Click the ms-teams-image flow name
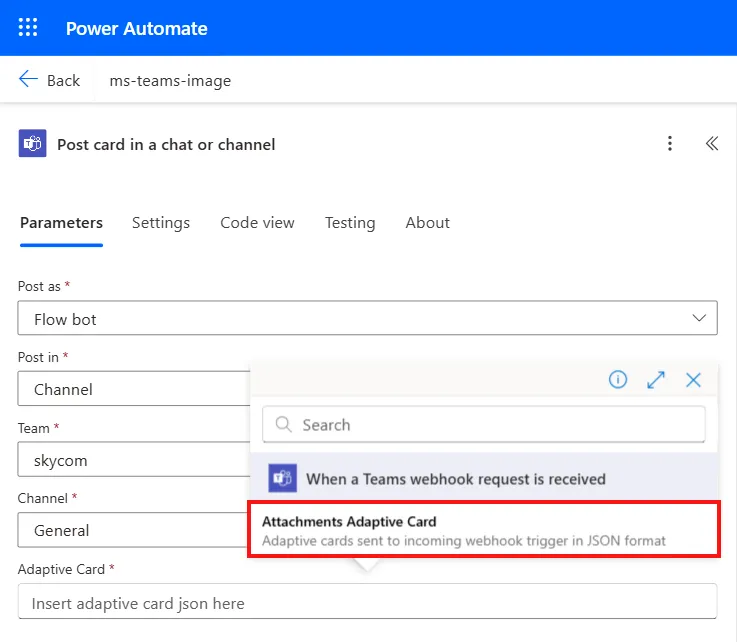The width and height of the screenshot is (737, 642). (170, 81)
